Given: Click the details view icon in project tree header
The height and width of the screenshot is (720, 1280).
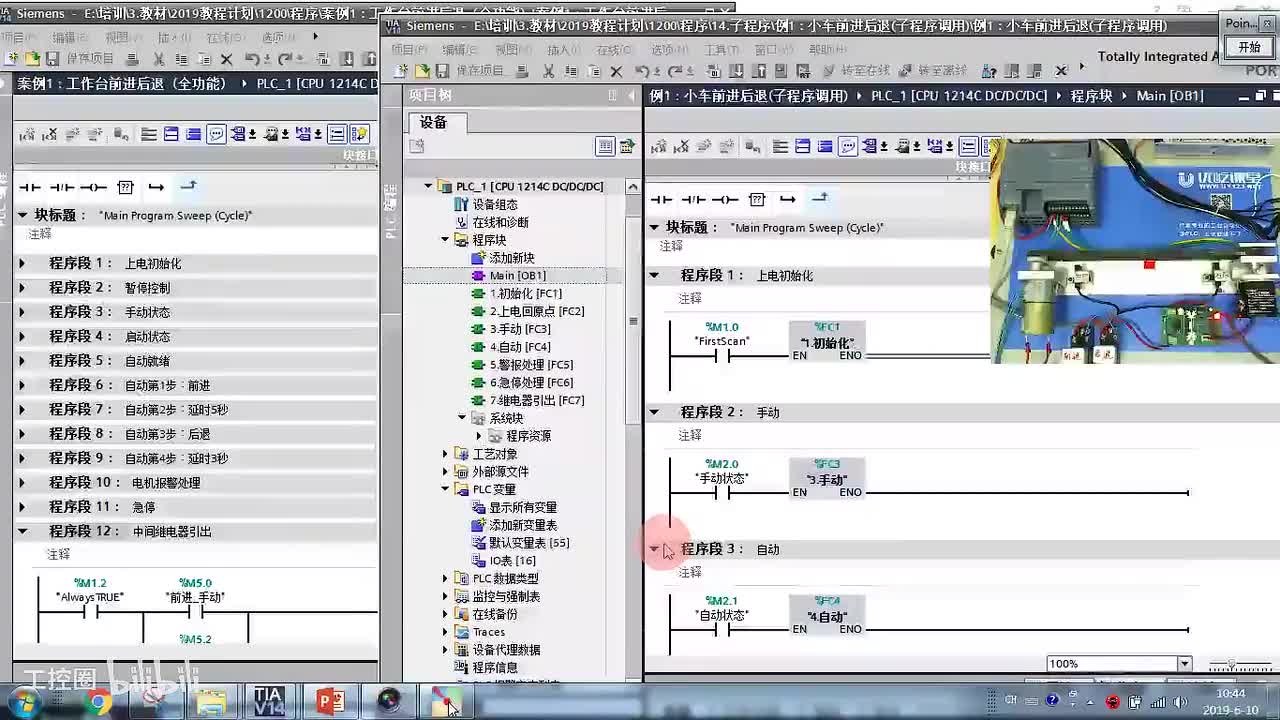Looking at the screenshot, I should click(606, 147).
